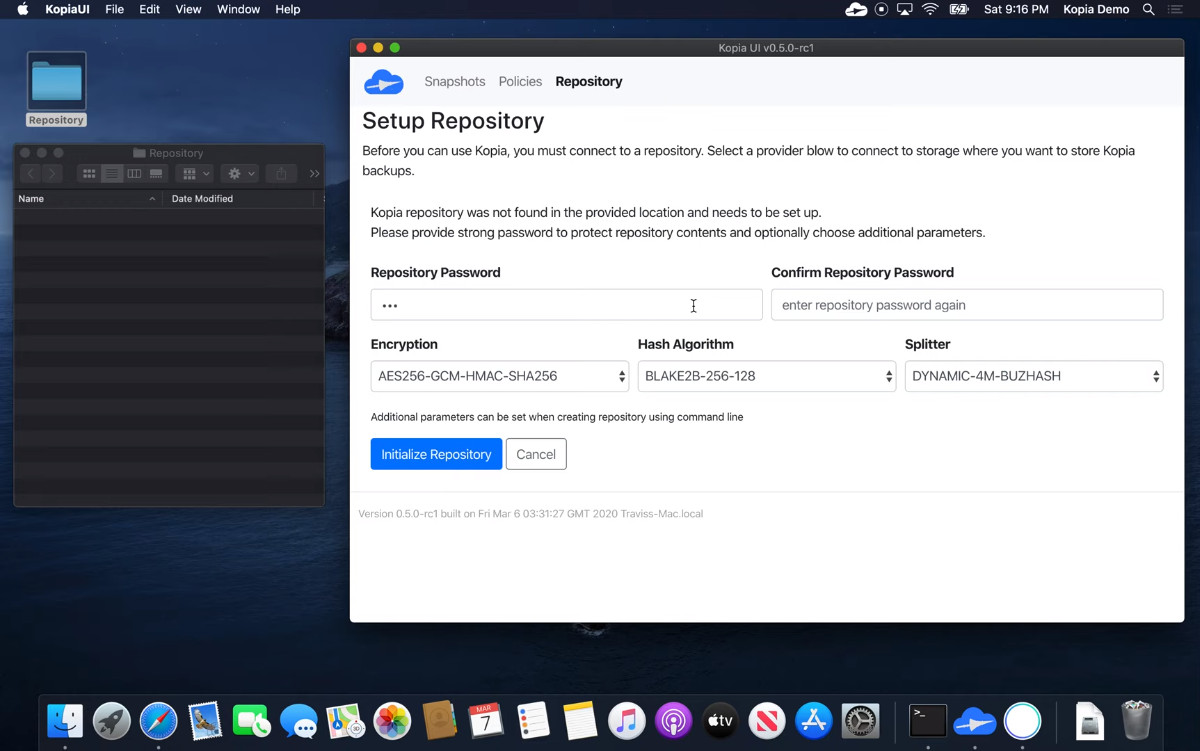
Task: Click the Kopia cloud icon in the menu bar
Action: pyautogui.click(x=856, y=9)
